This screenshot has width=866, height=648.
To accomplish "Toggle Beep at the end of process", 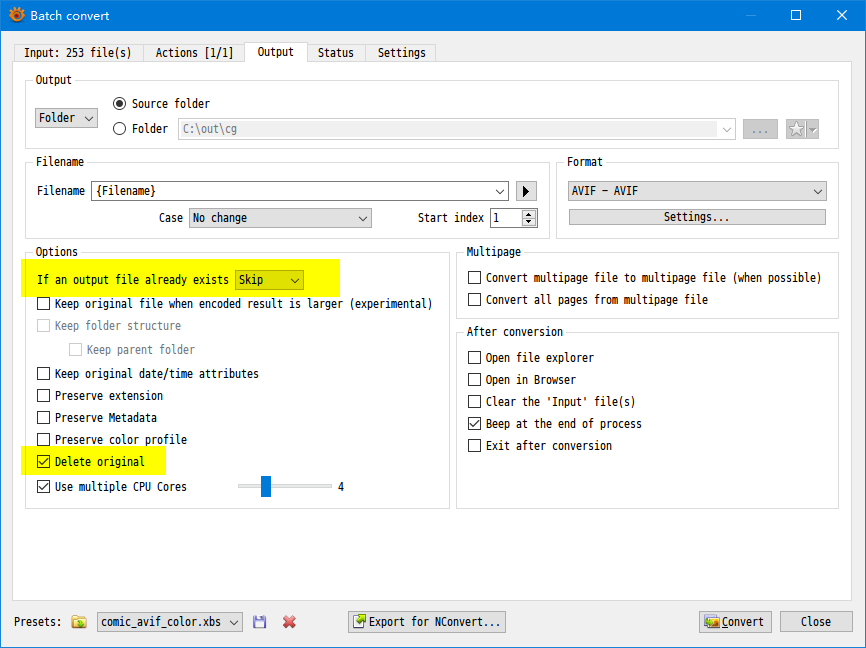I will click(x=475, y=424).
